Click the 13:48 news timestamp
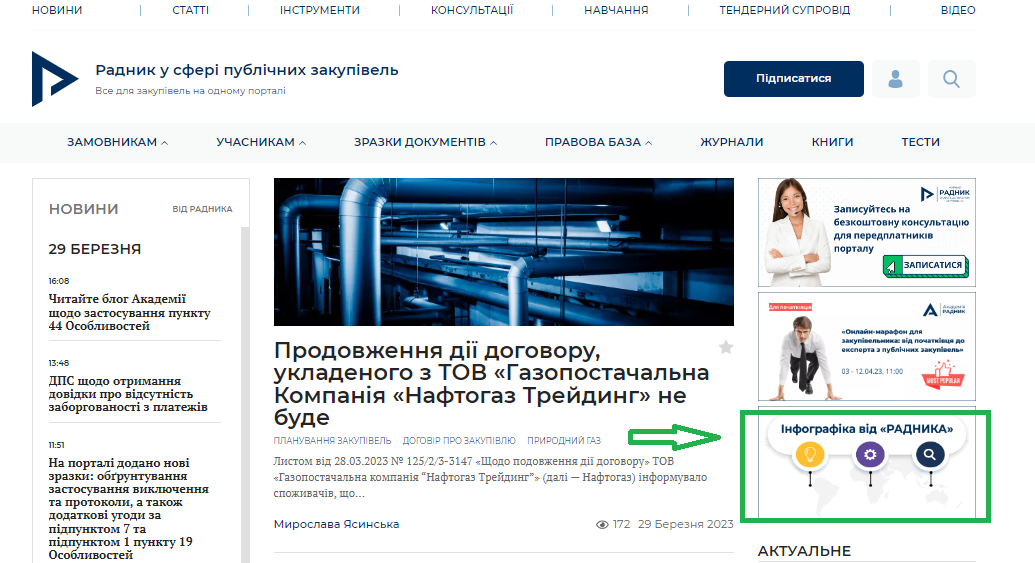 click(x=59, y=363)
